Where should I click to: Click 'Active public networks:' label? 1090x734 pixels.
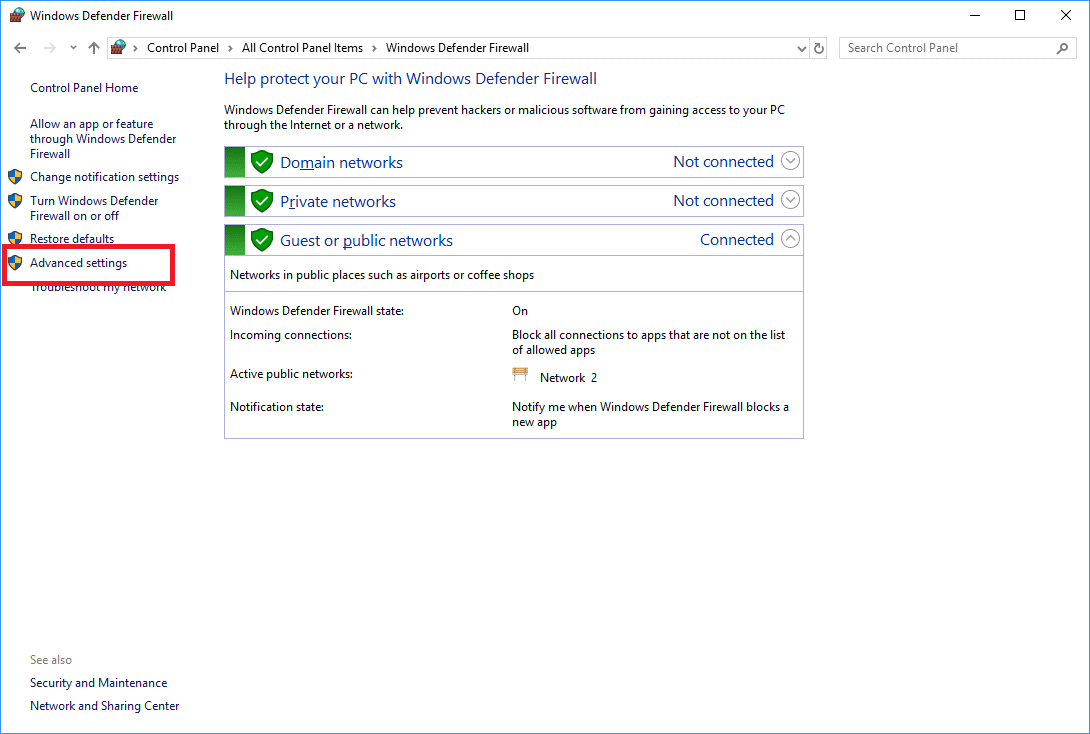click(291, 374)
